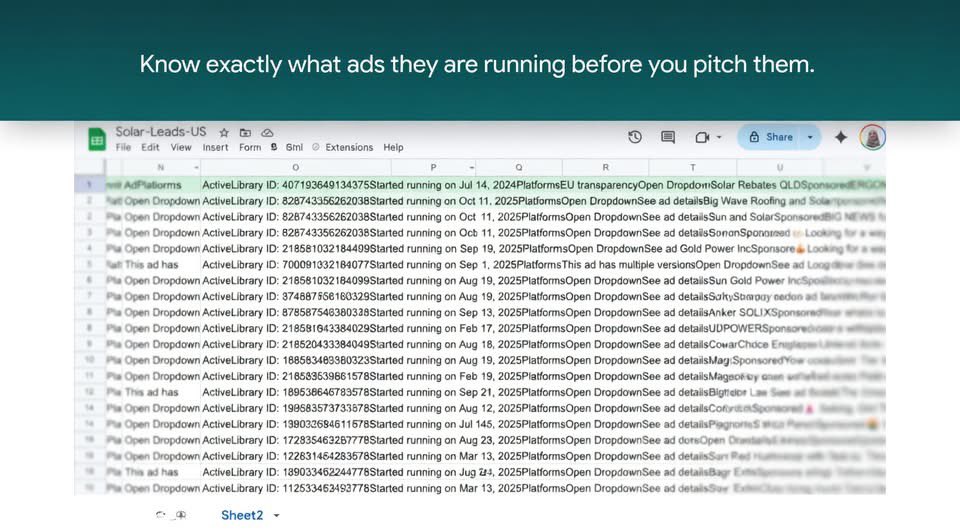960x531 pixels.
Task: Select the column R header
Action: (x=606, y=167)
